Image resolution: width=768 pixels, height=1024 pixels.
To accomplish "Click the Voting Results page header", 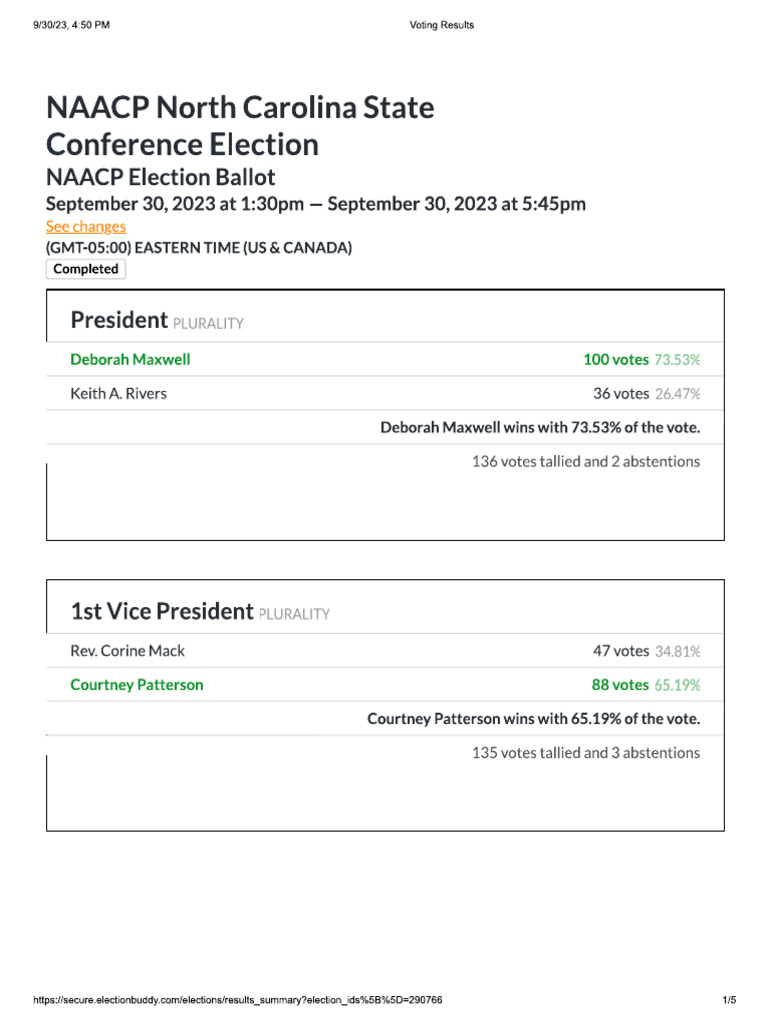I will [x=441, y=25].
